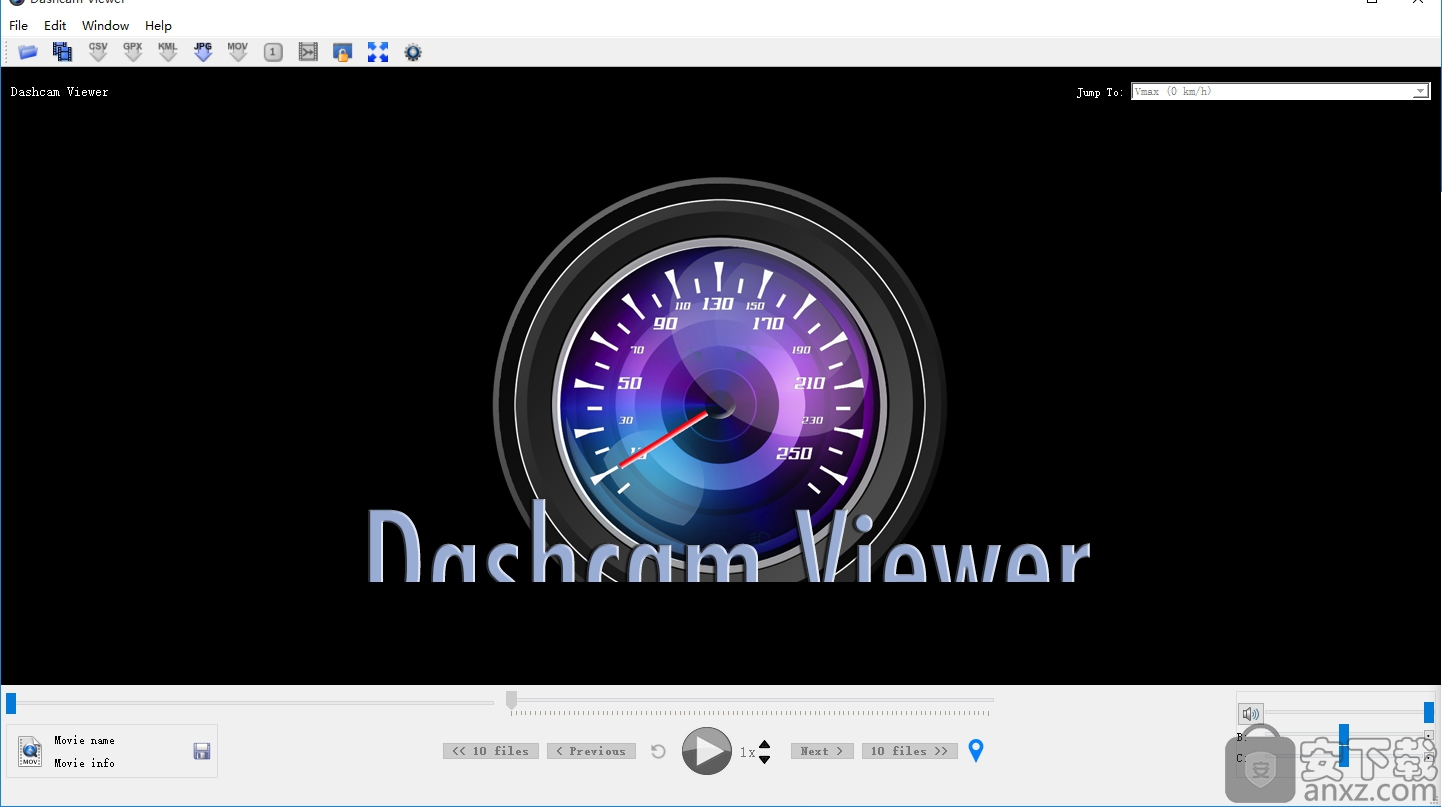Click the movie position slider handle at left
This screenshot has height=807, width=1442.
click(11, 703)
